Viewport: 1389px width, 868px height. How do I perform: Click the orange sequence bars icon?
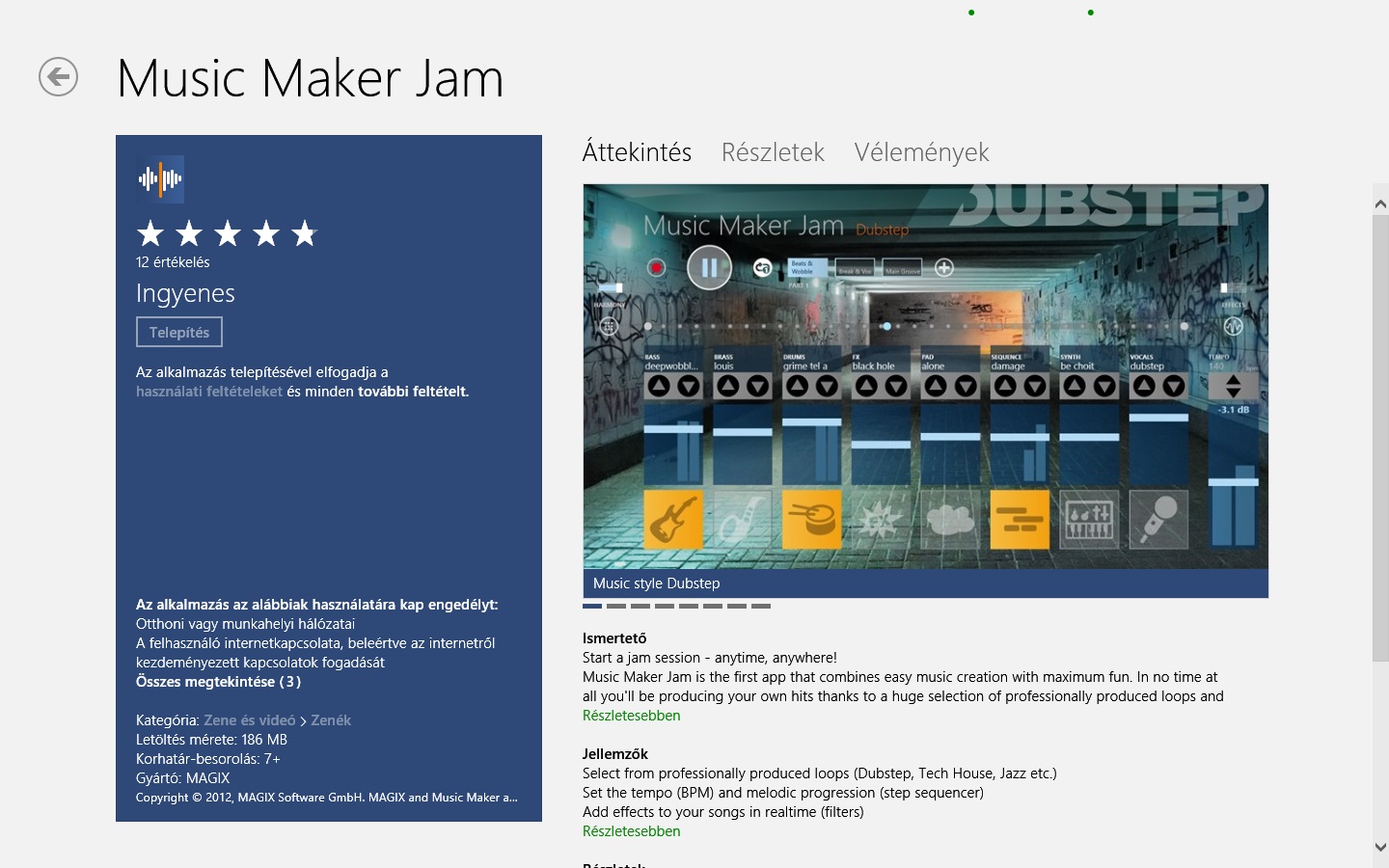click(x=1020, y=520)
